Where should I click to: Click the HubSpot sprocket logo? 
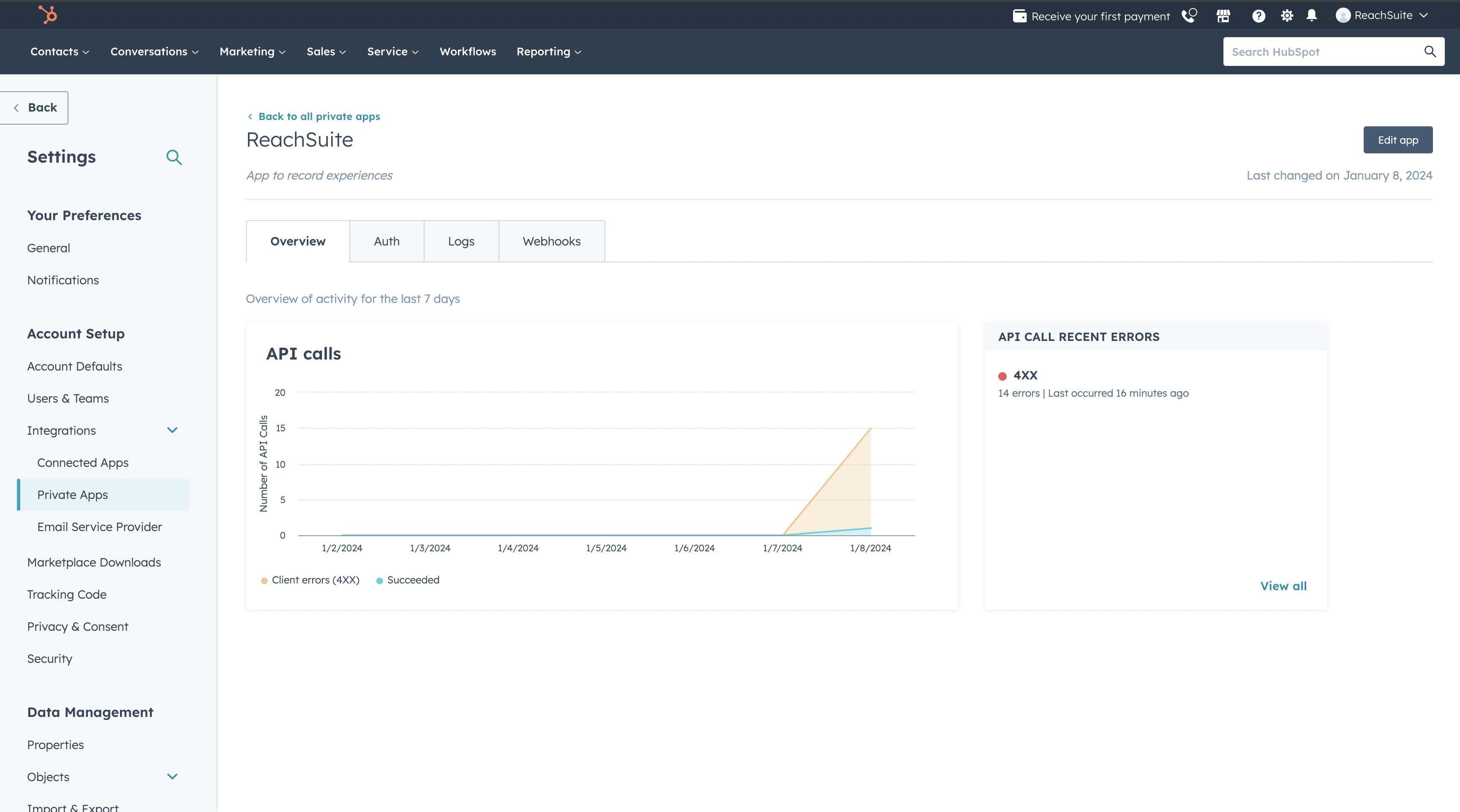pyautogui.click(x=48, y=15)
